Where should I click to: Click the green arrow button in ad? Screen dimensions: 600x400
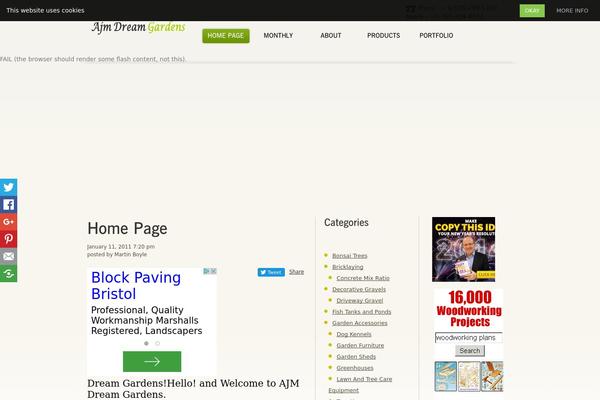pyautogui.click(x=152, y=361)
